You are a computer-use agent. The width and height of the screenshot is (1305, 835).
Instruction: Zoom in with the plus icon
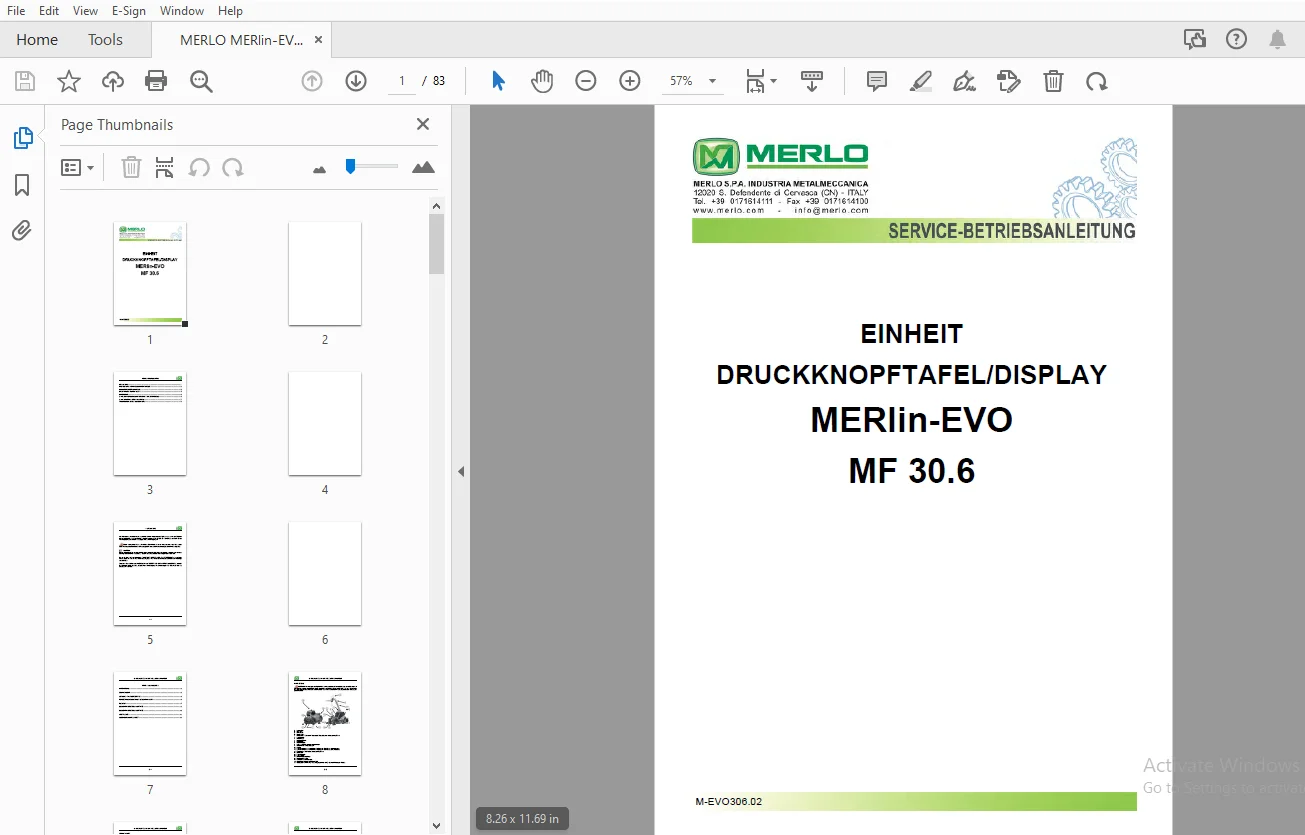630,81
